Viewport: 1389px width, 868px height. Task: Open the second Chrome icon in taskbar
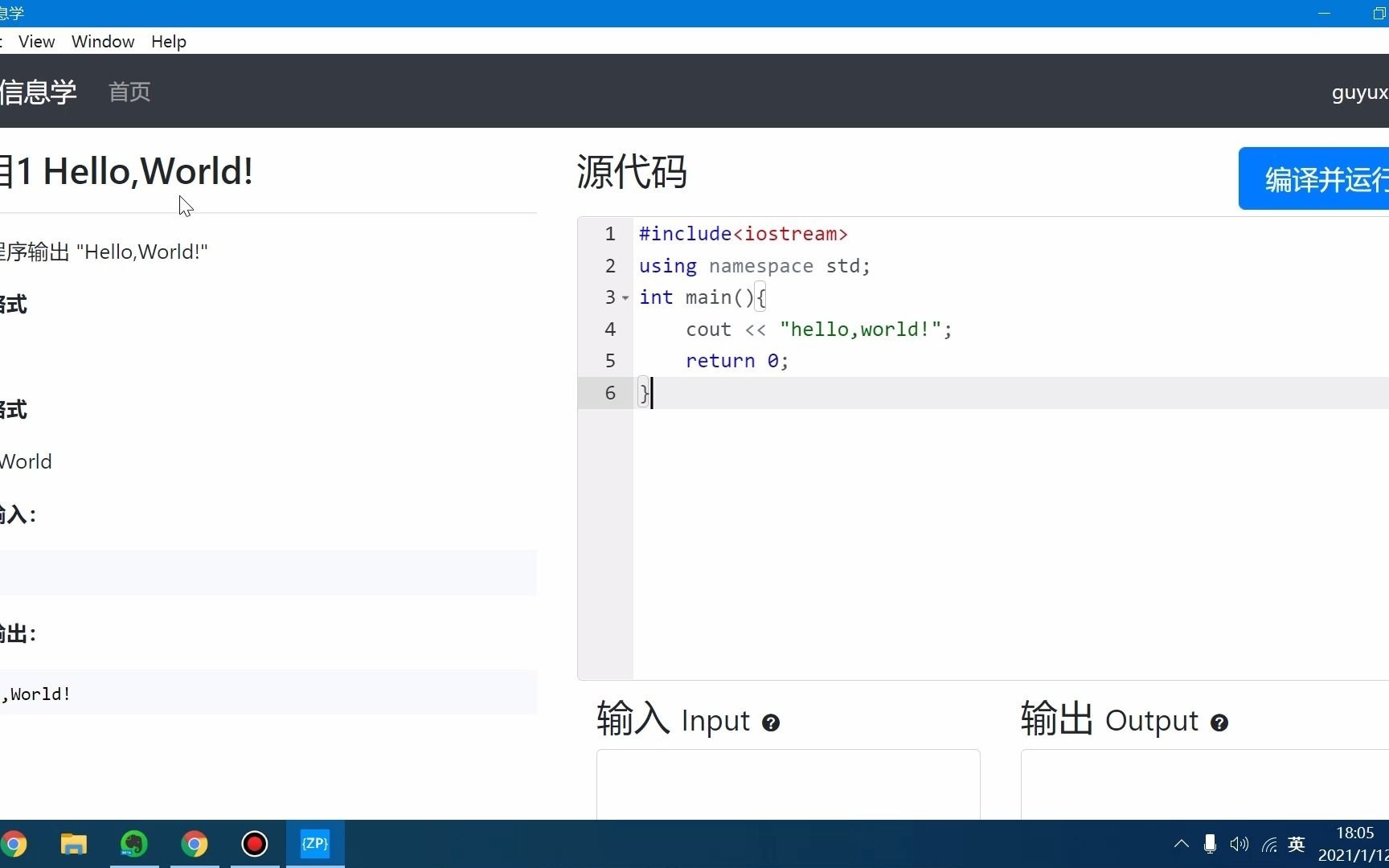195,844
